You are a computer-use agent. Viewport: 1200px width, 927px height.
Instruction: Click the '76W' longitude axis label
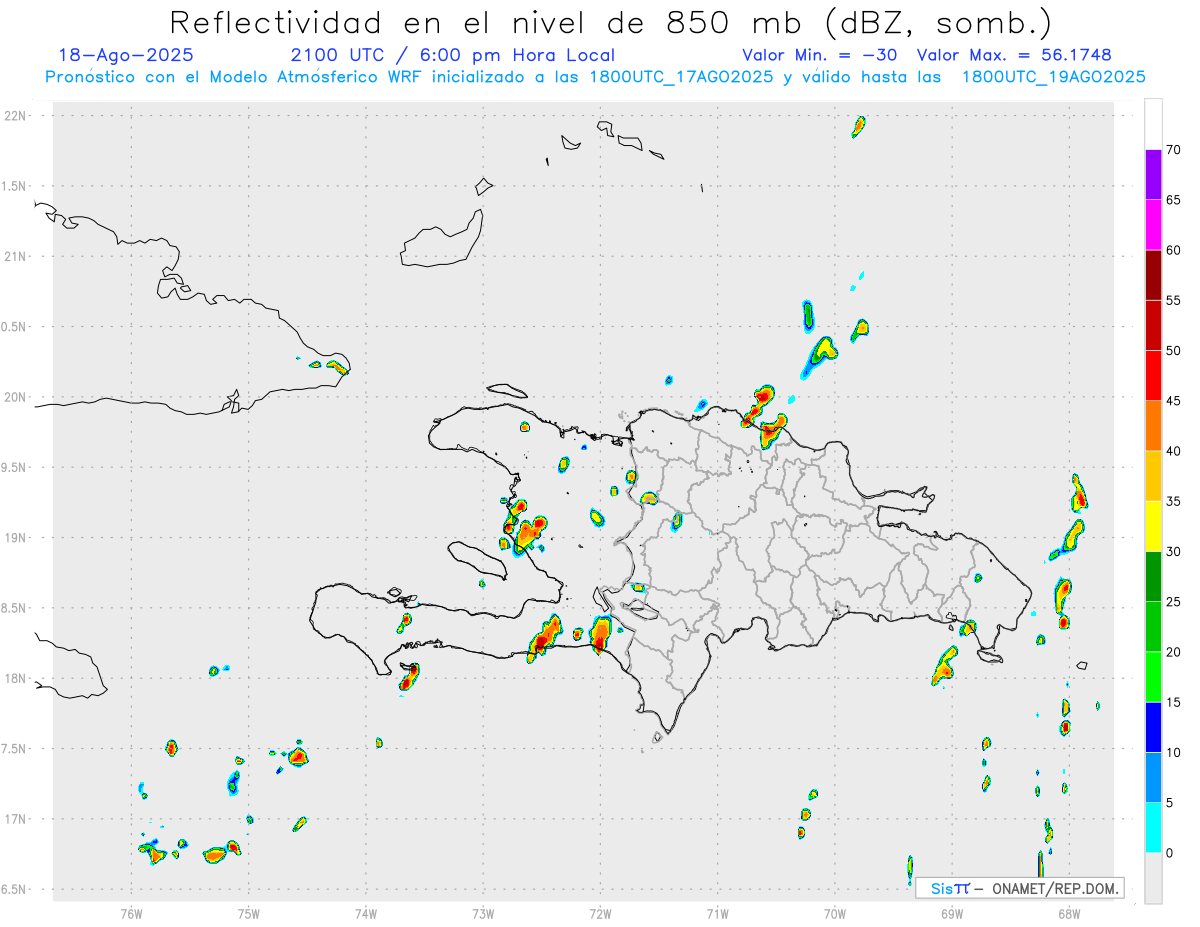(x=131, y=913)
